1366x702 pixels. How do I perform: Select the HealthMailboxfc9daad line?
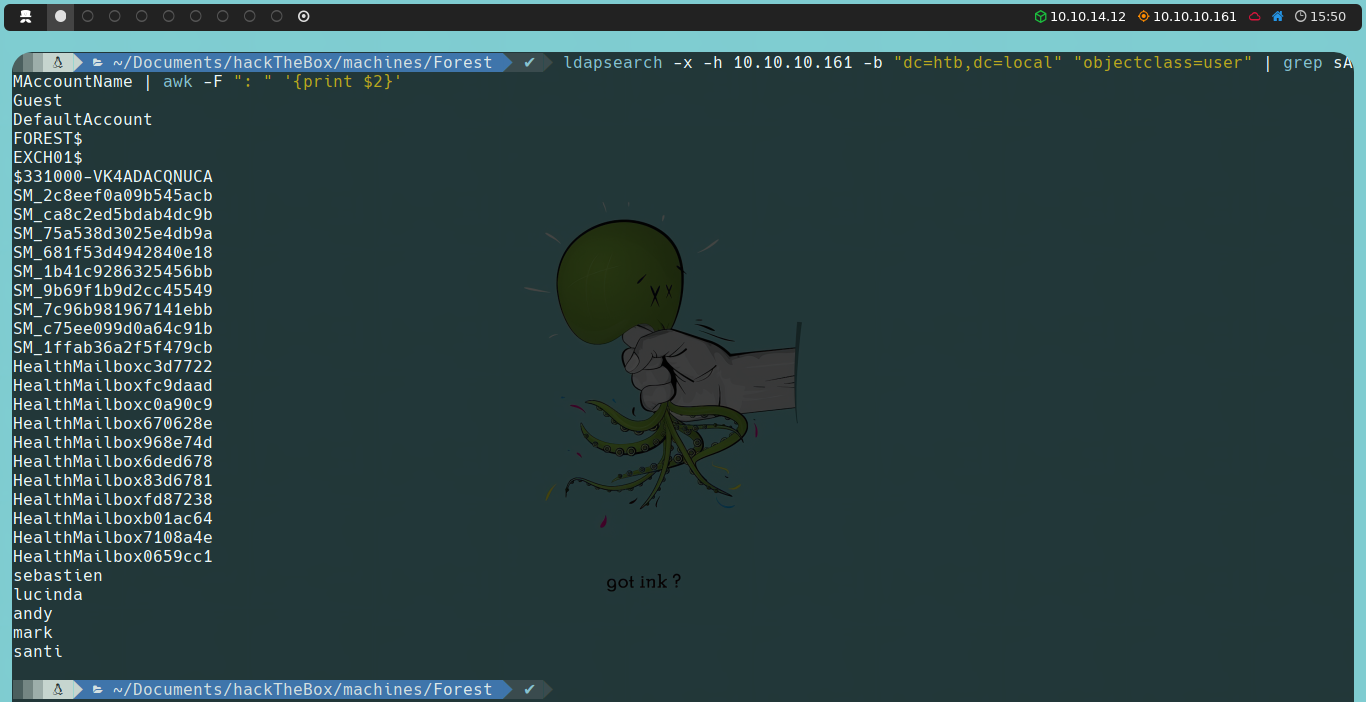click(x=113, y=385)
